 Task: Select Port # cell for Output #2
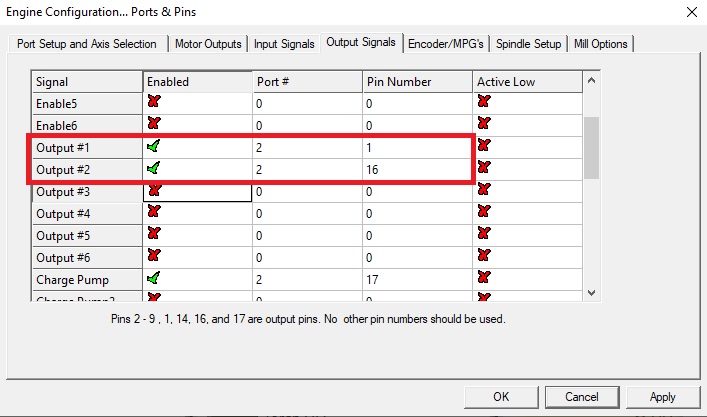pos(307,170)
